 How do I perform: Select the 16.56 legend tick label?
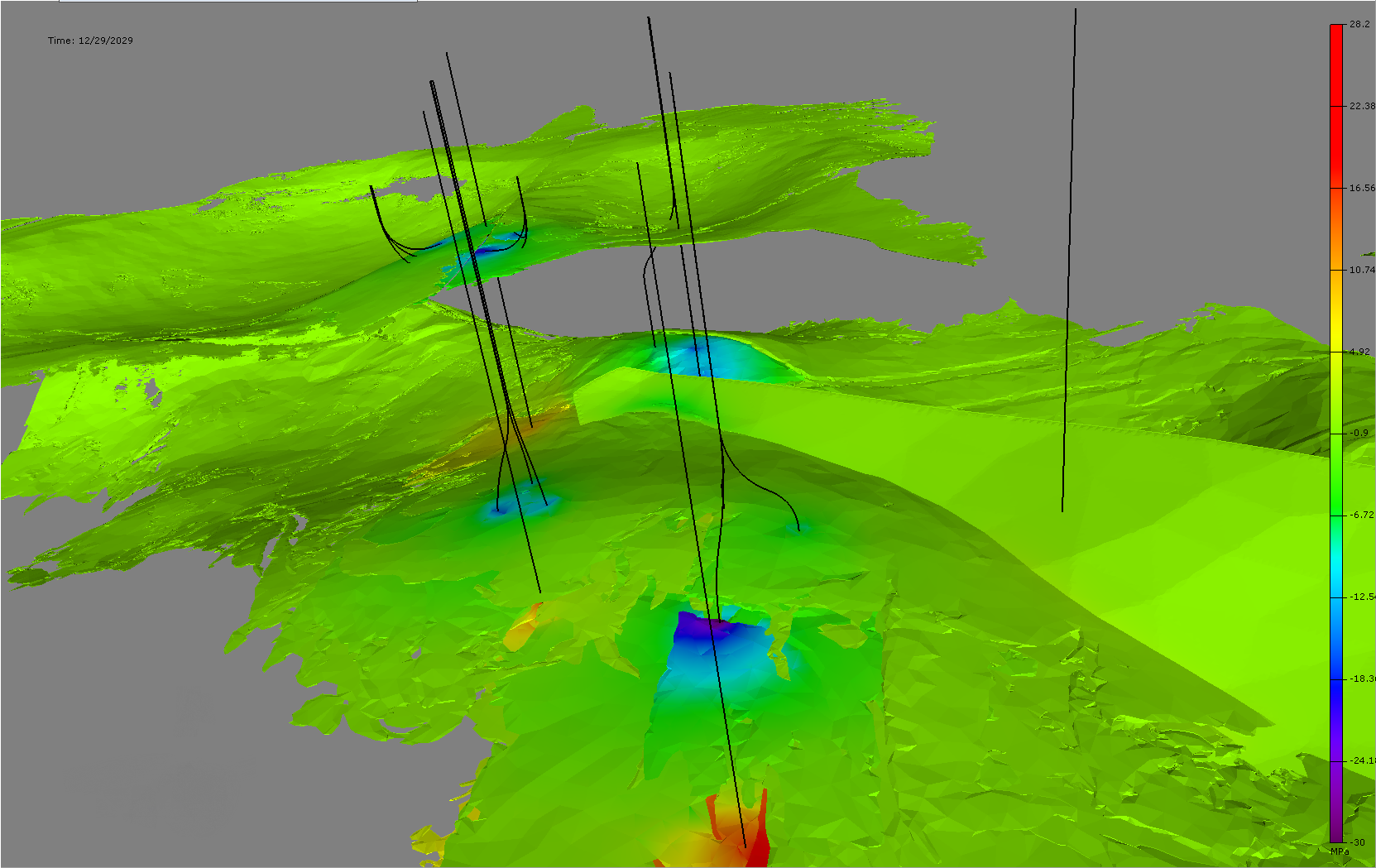pos(1362,189)
